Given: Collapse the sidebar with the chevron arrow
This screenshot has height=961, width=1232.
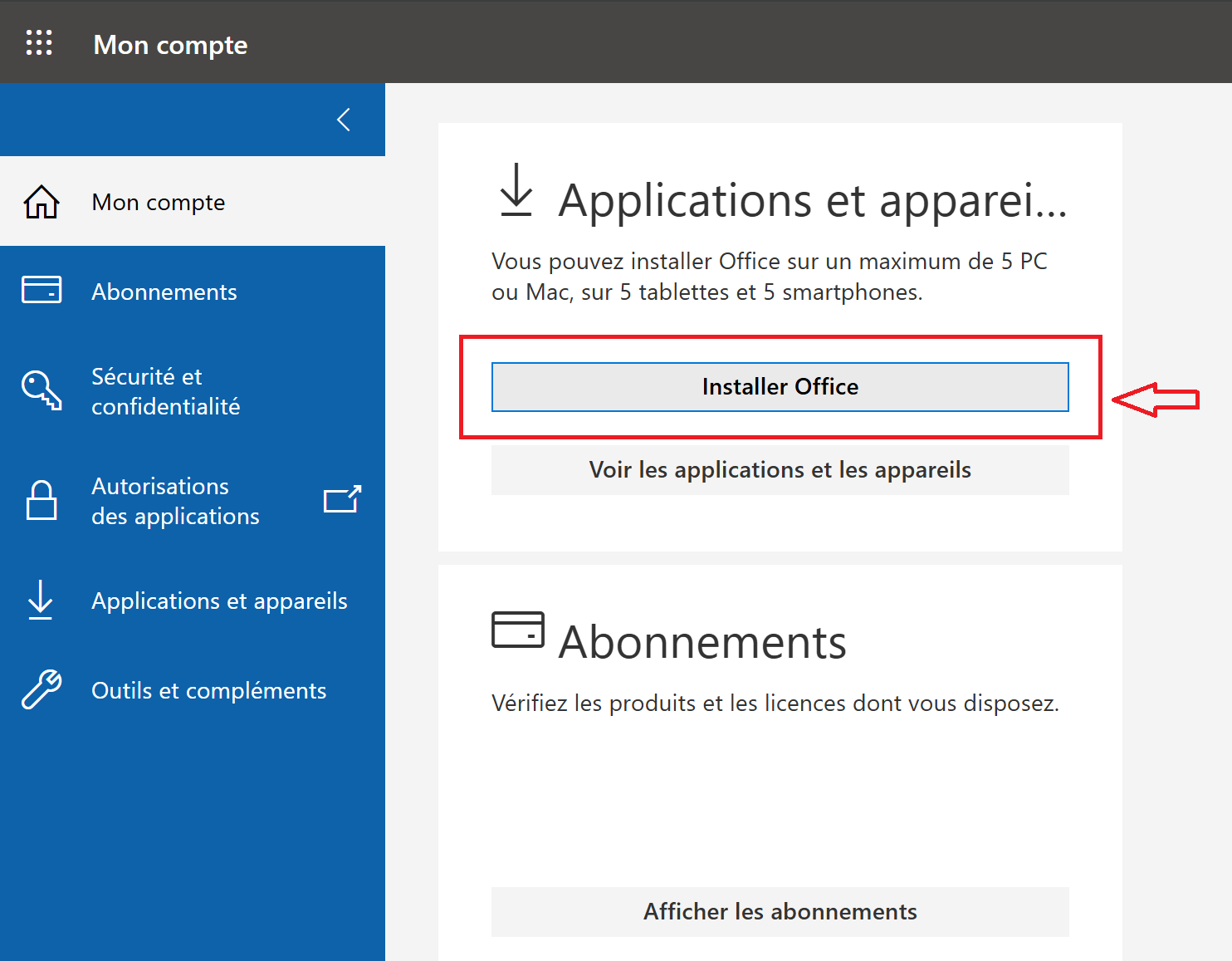Looking at the screenshot, I should point(344,120).
